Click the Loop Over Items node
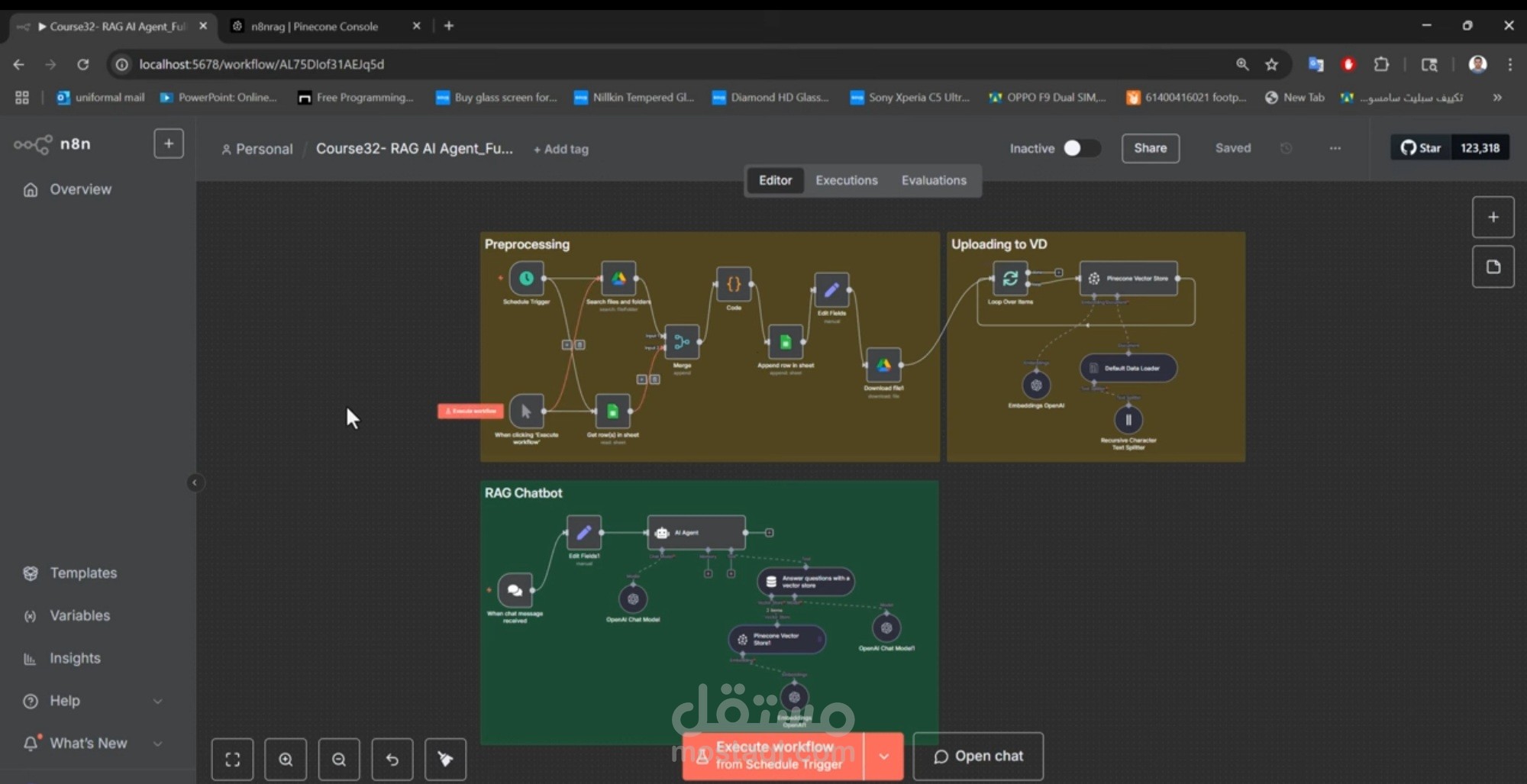1527x784 pixels. (1010, 279)
